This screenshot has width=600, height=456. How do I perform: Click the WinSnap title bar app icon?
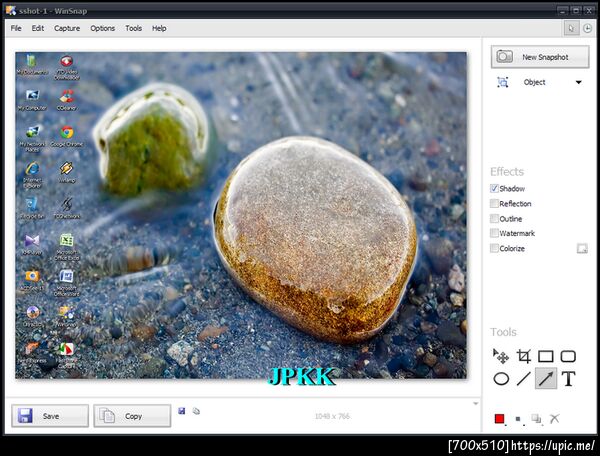(x=11, y=10)
